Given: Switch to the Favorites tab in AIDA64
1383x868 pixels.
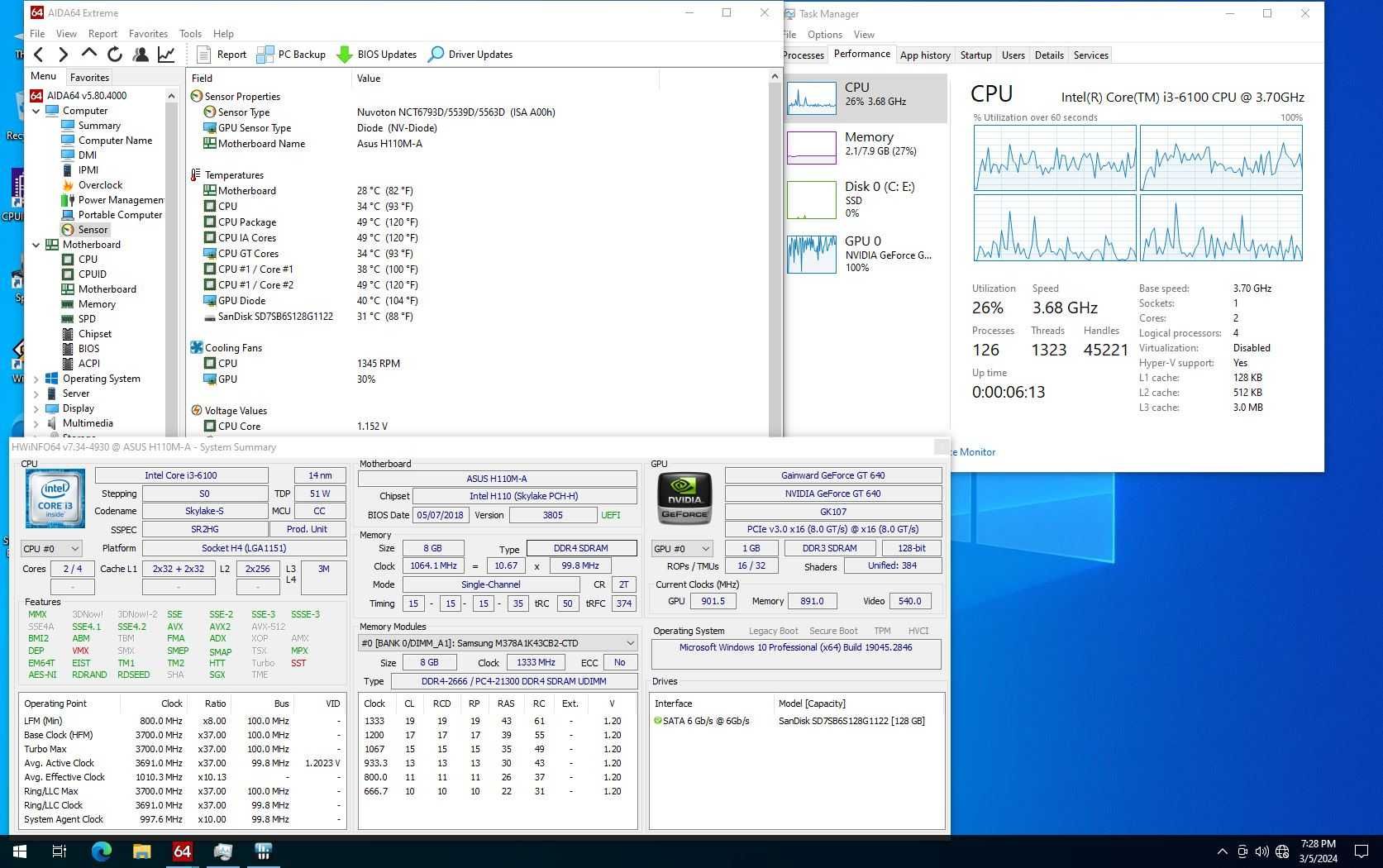Looking at the screenshot, I should [89, 77].
